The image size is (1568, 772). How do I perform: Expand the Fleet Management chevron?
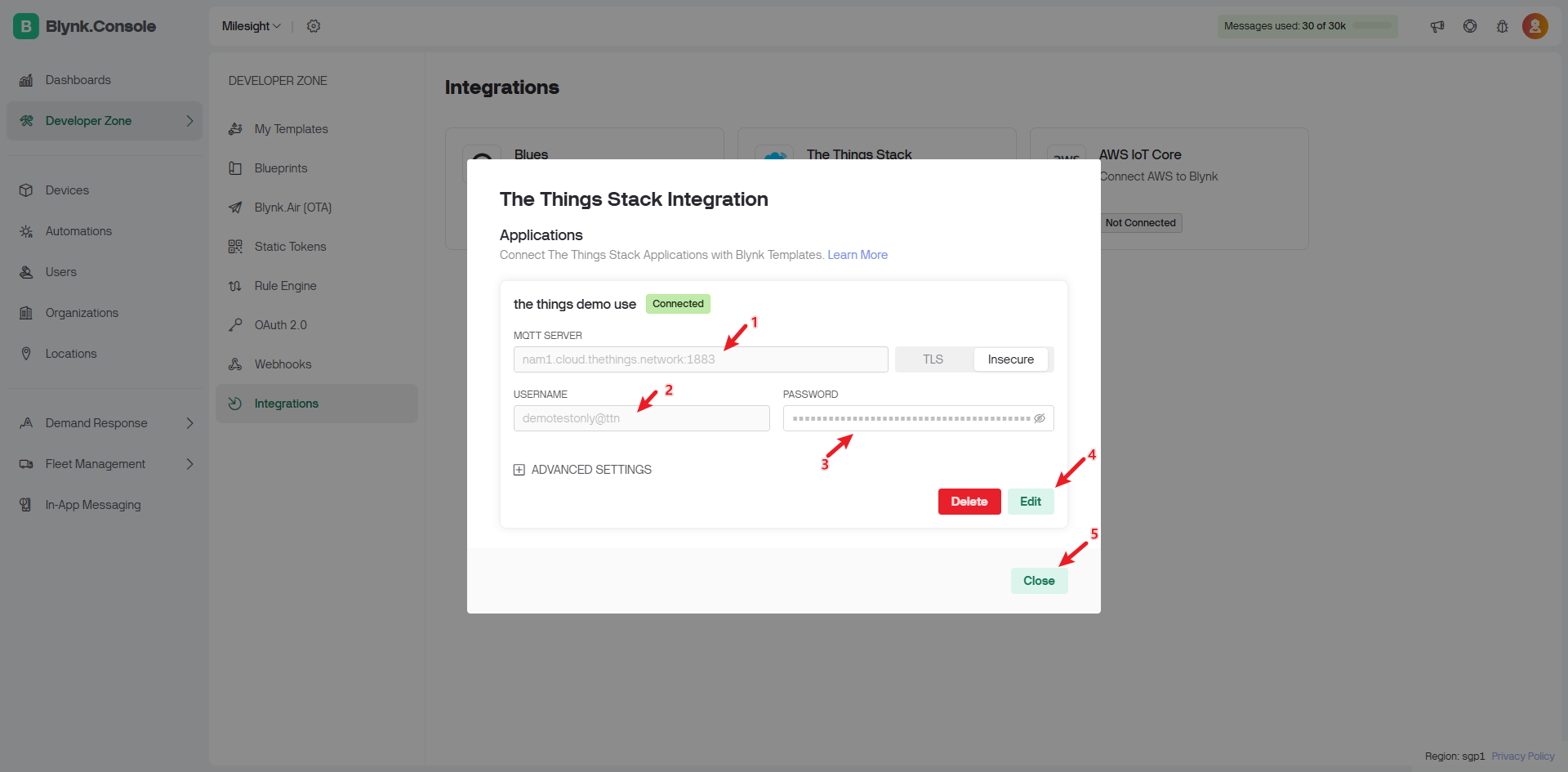point(189,464)
